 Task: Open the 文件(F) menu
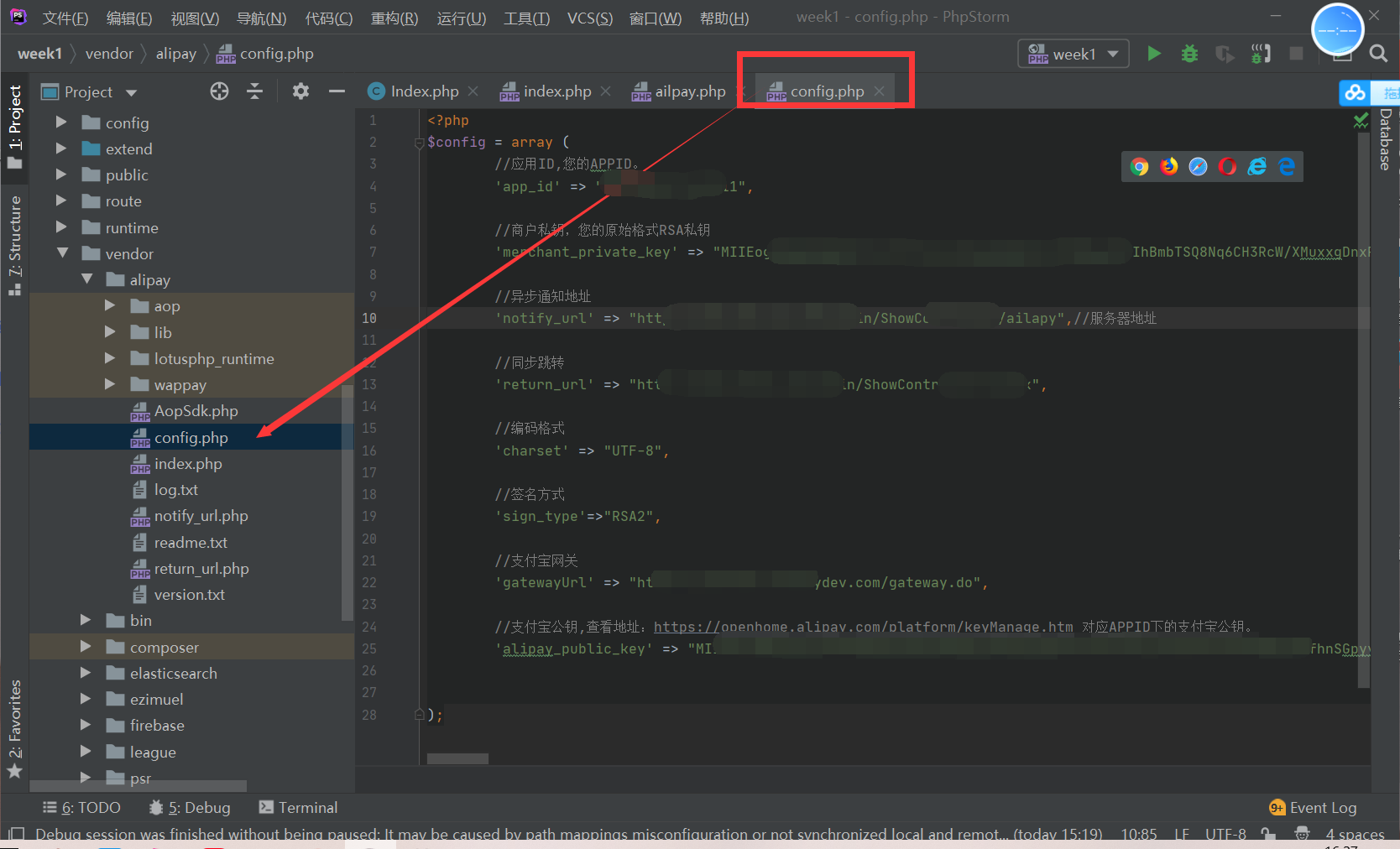[65, 18]
